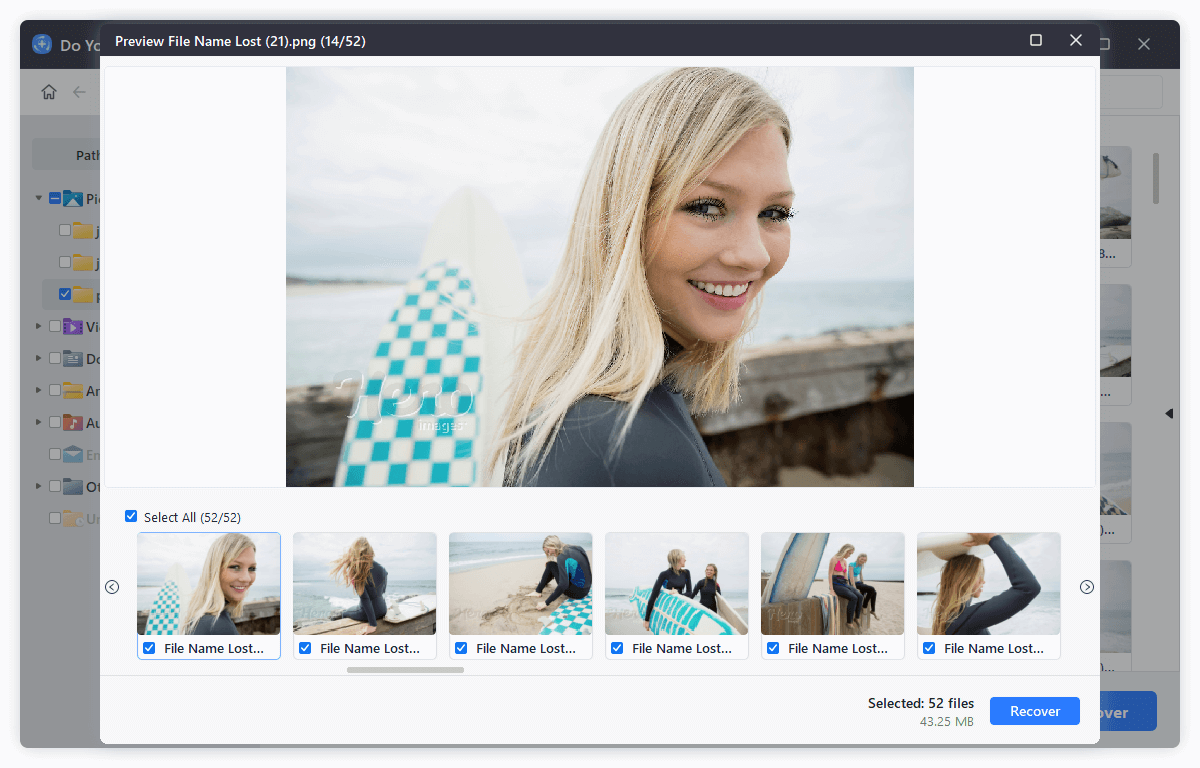Select the thumbnail of two surfers walking
The image size is (1200, 768).
point(676,584)
